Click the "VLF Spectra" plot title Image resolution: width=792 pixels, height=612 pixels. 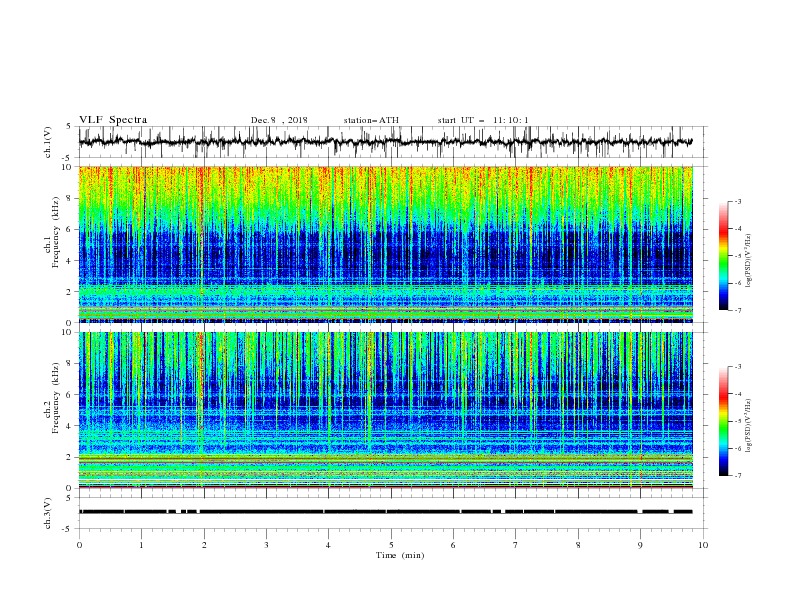point(113,120)
